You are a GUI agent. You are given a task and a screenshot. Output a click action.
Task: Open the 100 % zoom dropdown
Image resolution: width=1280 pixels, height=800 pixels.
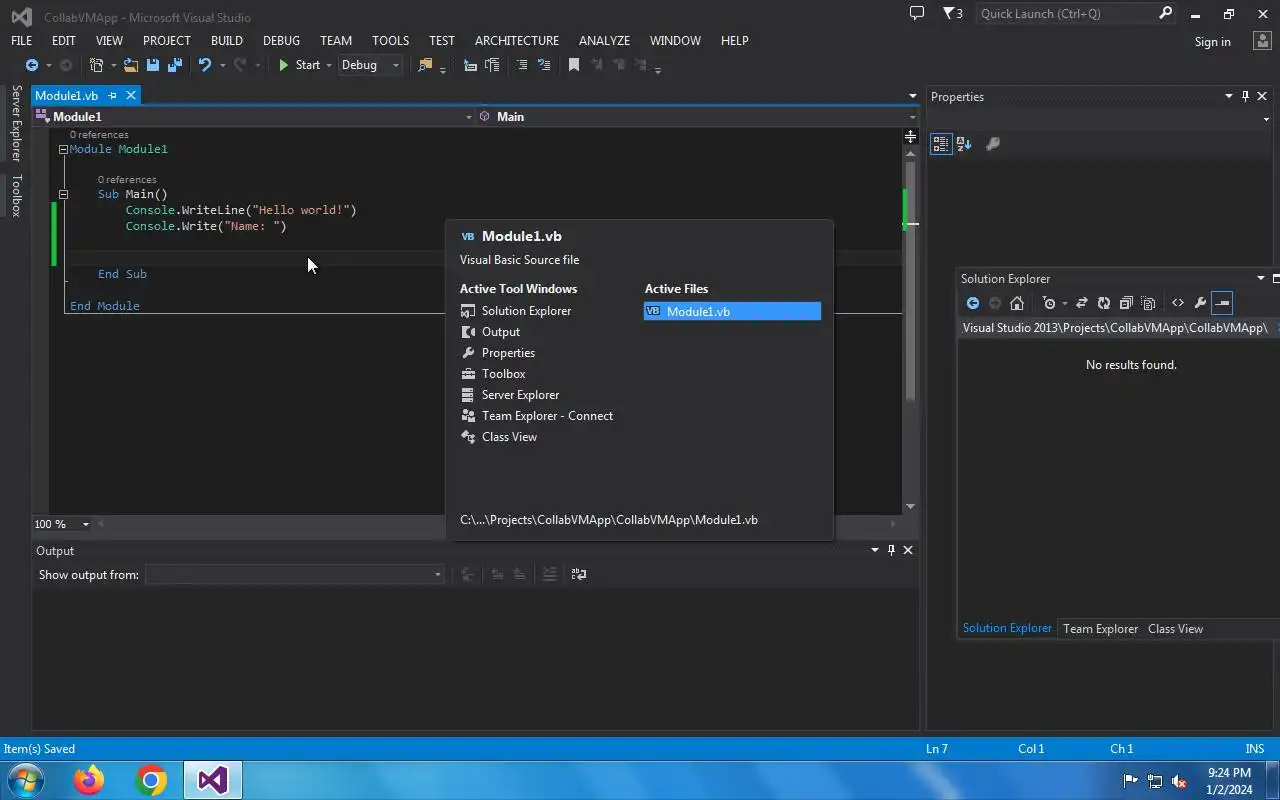pyautogui.click(x=85, y=524)
